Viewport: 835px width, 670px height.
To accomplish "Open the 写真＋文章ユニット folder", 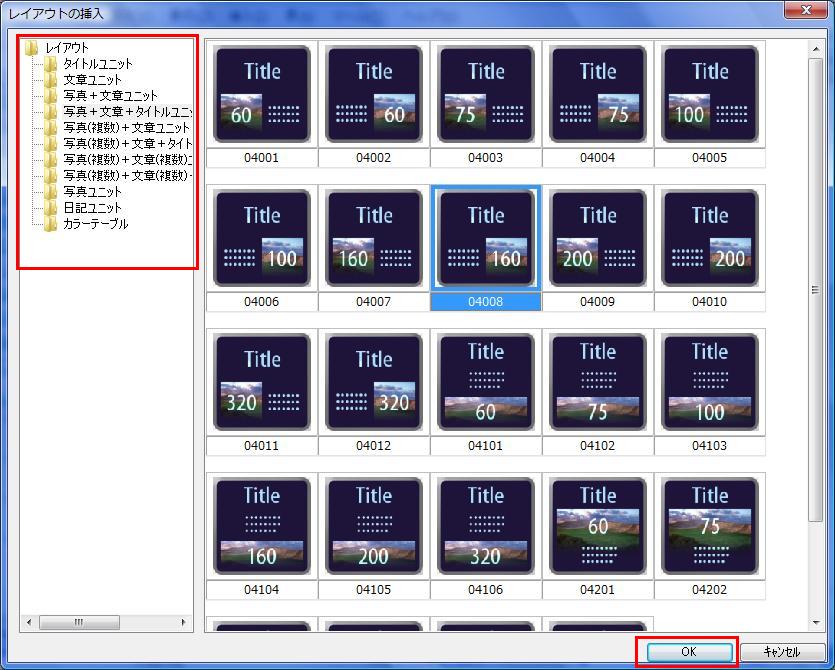I will [110, 95].
